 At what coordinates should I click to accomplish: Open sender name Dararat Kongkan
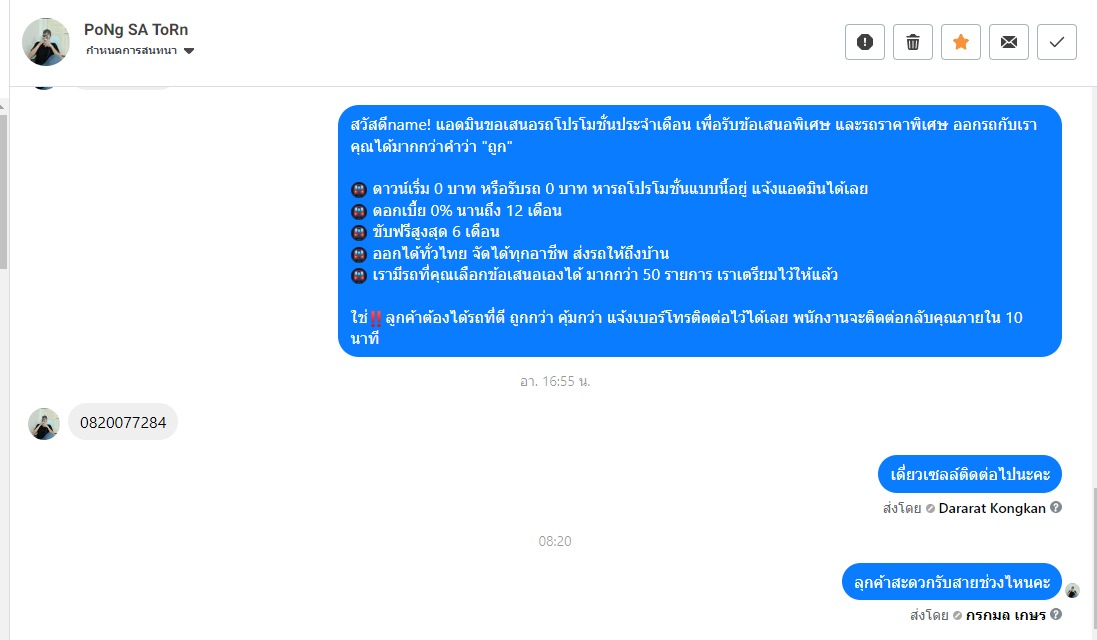point(992,508)
